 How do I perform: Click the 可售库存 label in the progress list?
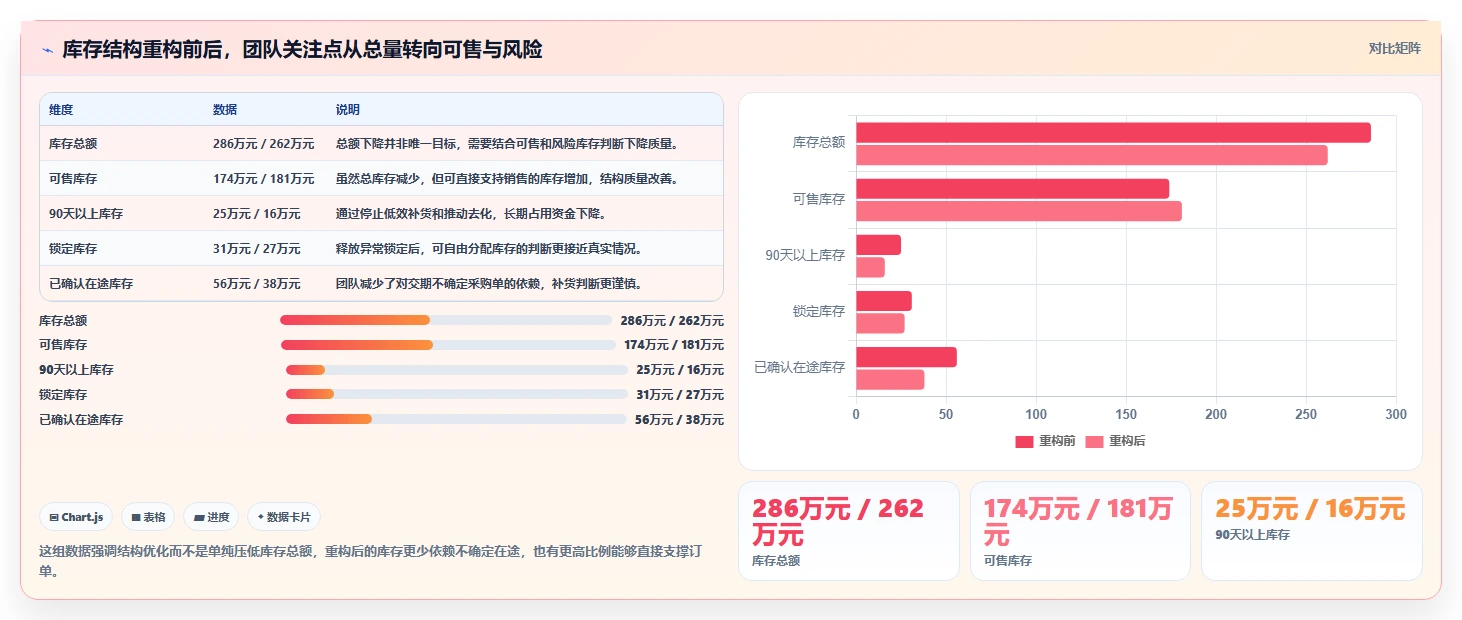coord(63,345)
